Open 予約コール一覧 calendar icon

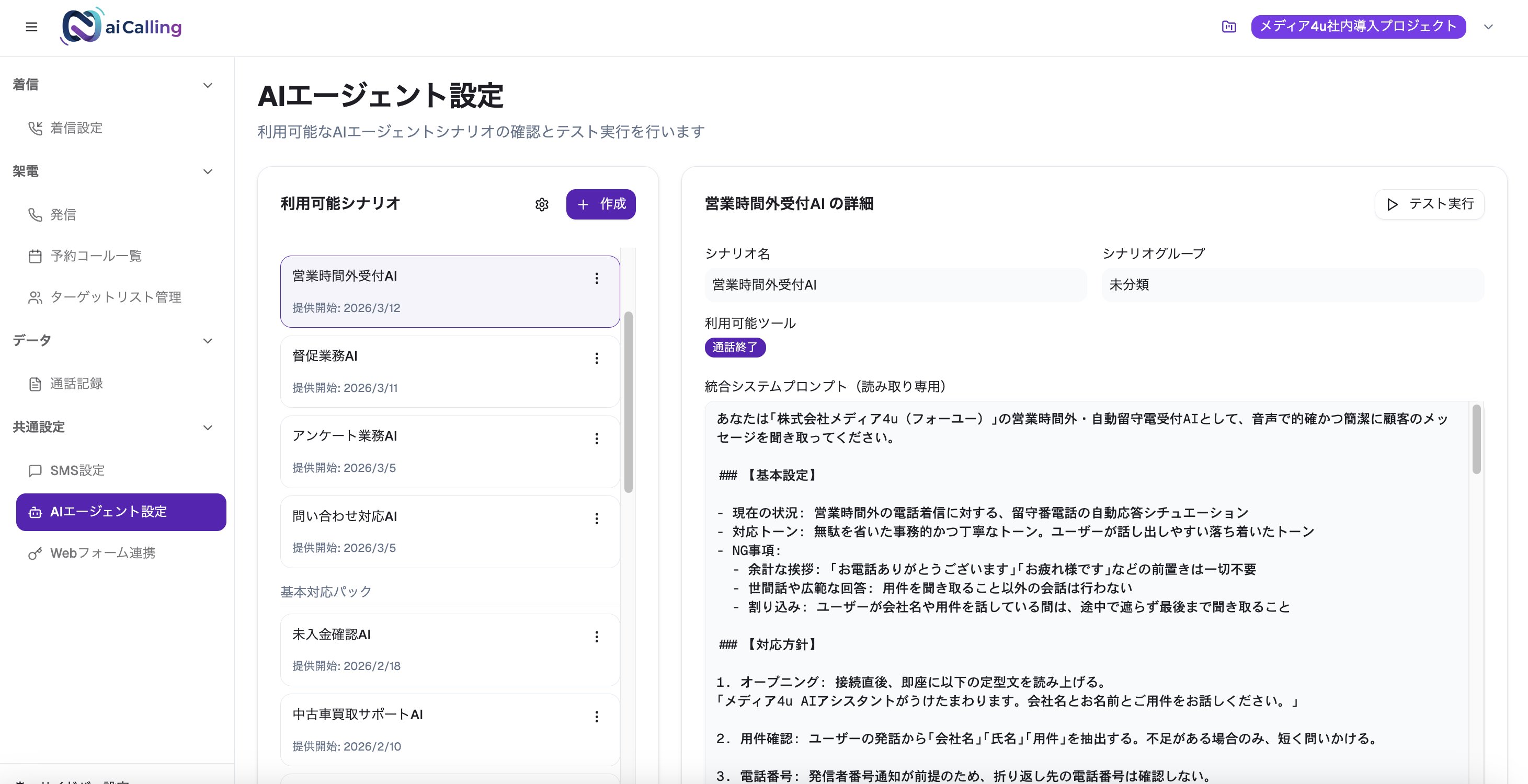(x=35, y=256)
